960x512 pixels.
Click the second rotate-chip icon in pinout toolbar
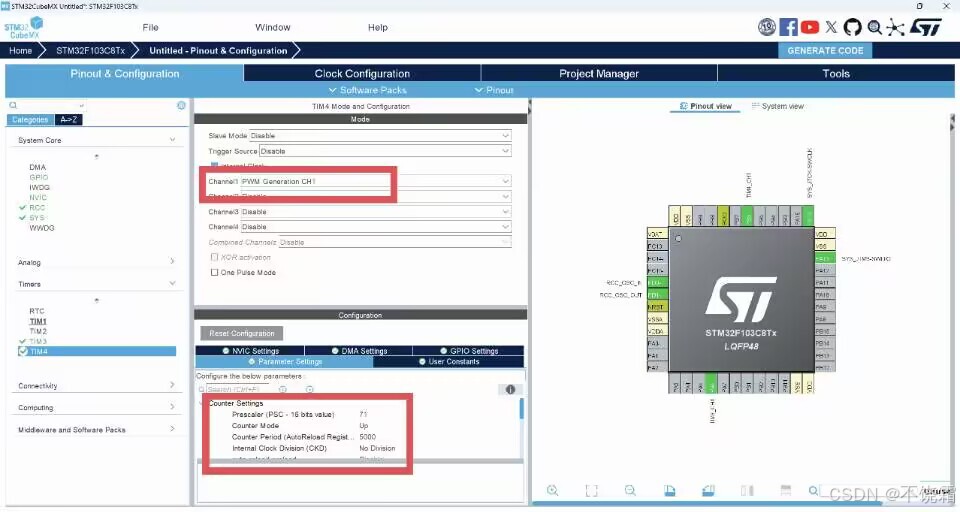point(708,490)
